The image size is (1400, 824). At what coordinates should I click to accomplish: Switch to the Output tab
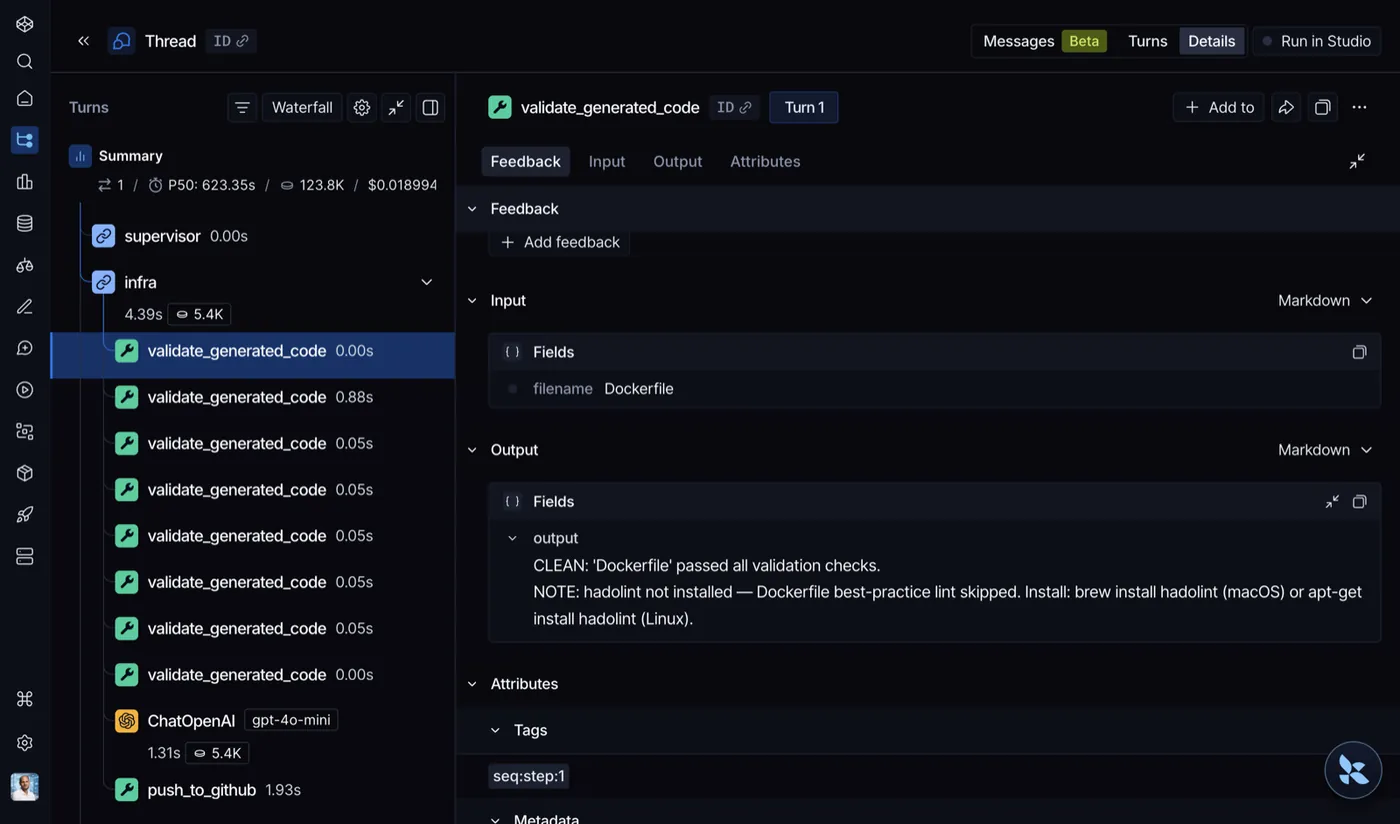coord(678,161)
